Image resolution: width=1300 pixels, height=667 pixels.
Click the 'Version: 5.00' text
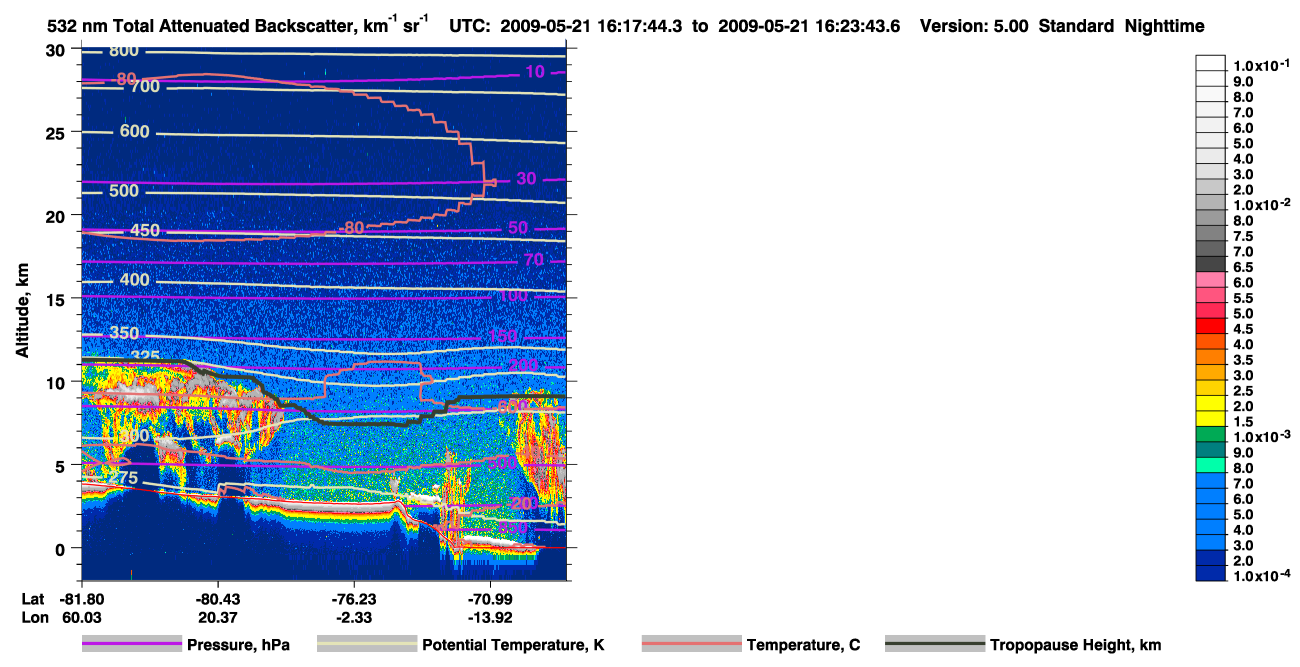coord(976,27)
